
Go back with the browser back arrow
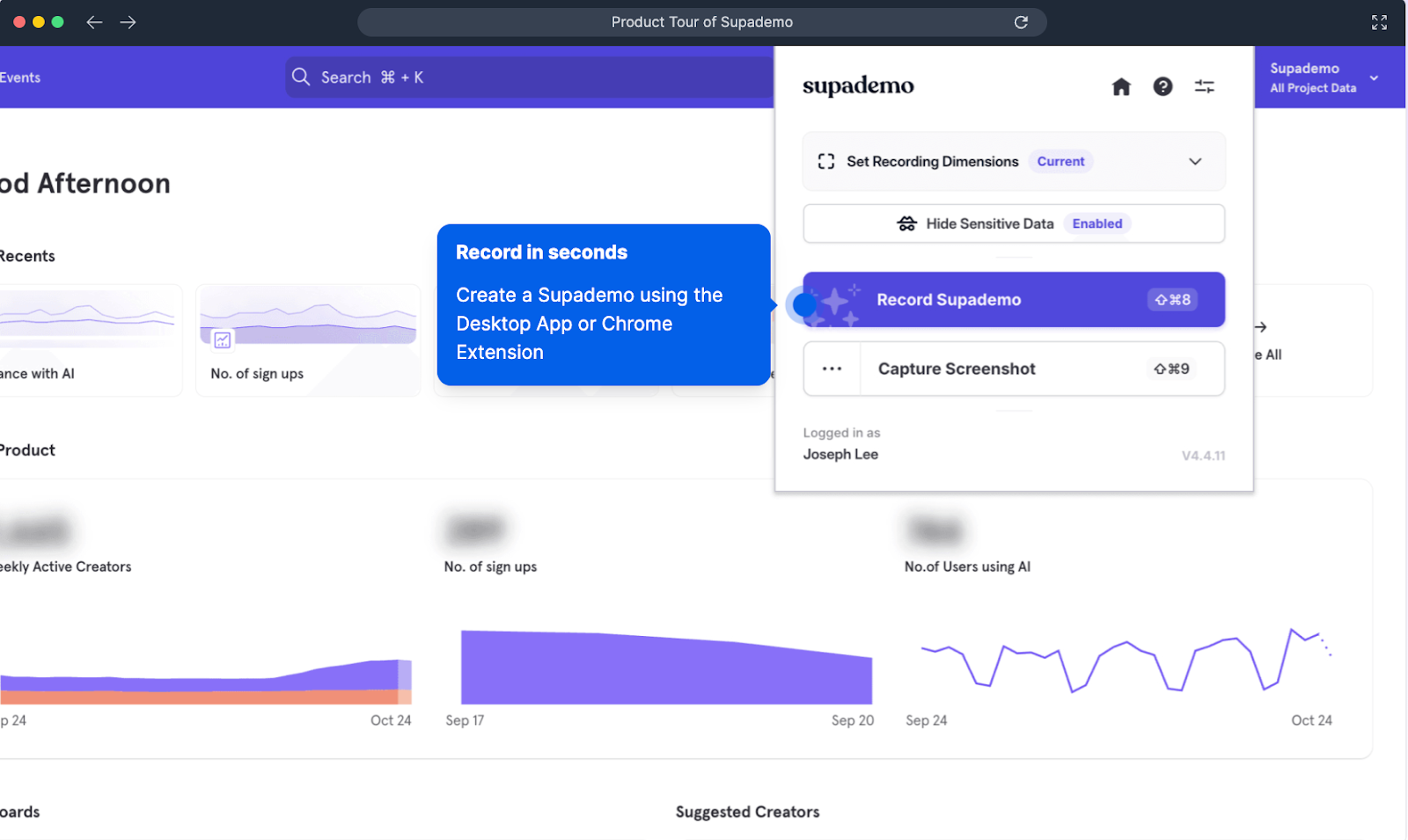pos(94,22)
